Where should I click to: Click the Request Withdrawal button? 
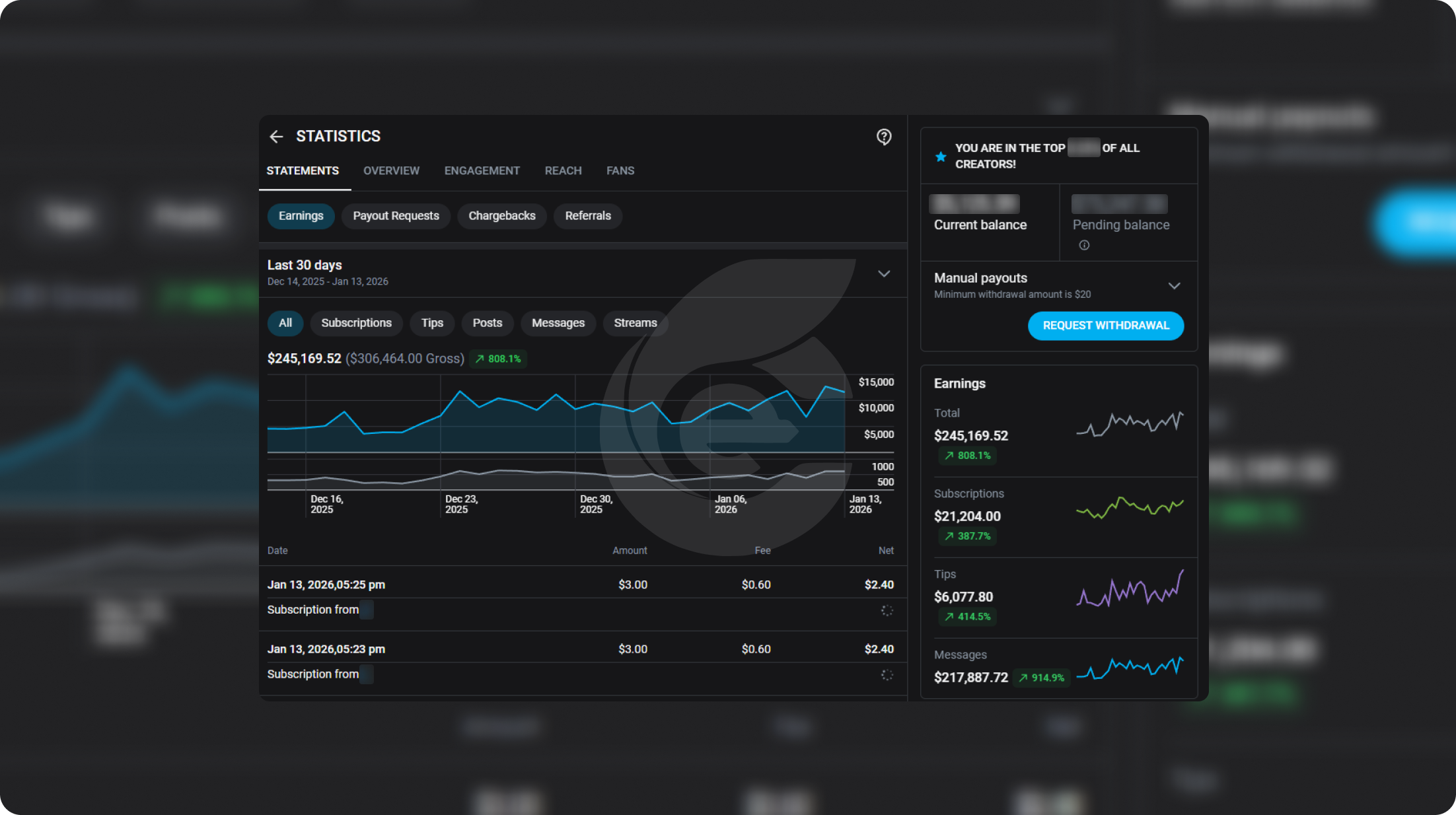click(x=1105, y=326)
